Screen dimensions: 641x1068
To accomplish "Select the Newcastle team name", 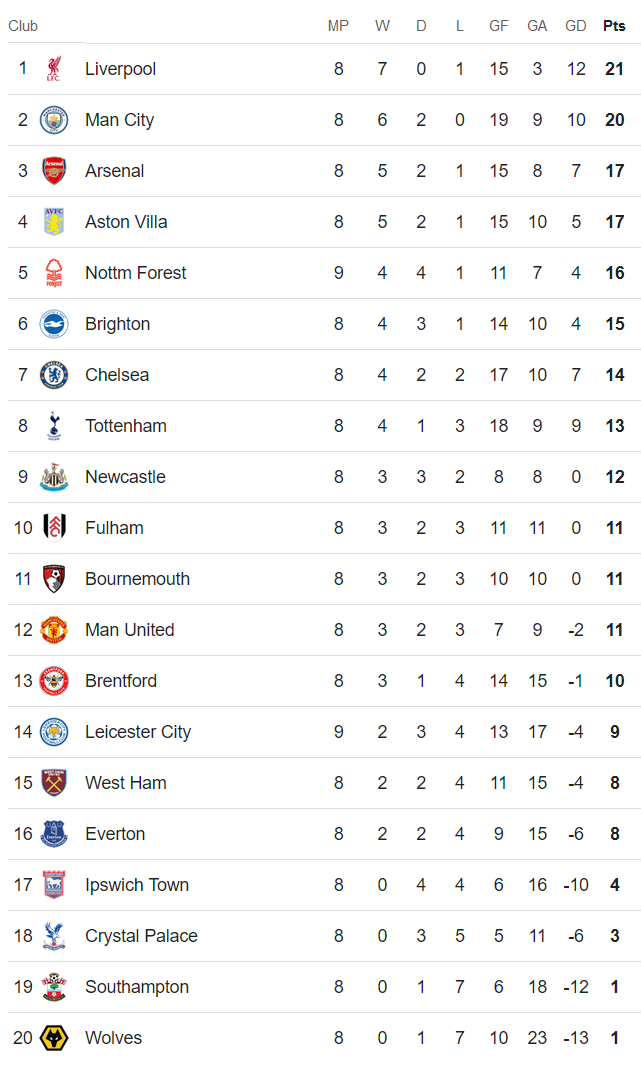I will (125, 477).
